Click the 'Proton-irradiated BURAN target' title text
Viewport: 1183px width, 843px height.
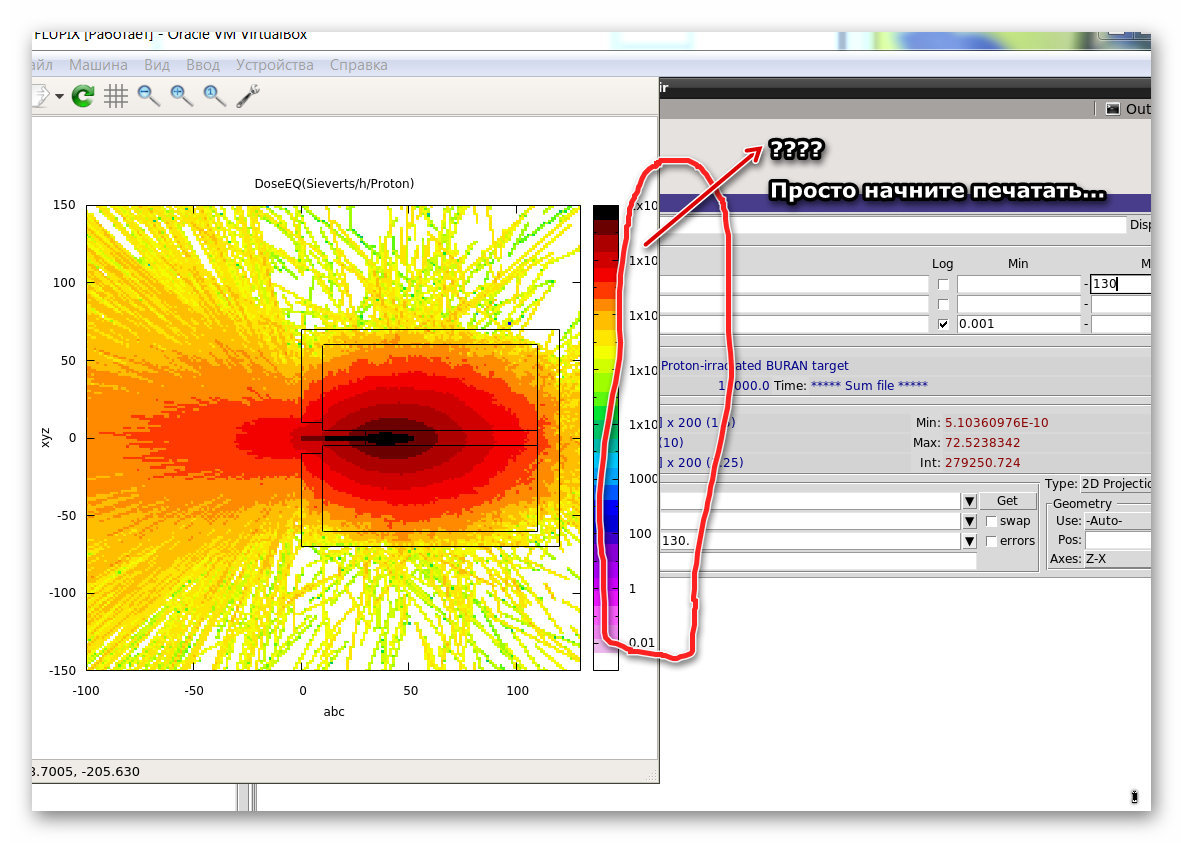(754, 366)
